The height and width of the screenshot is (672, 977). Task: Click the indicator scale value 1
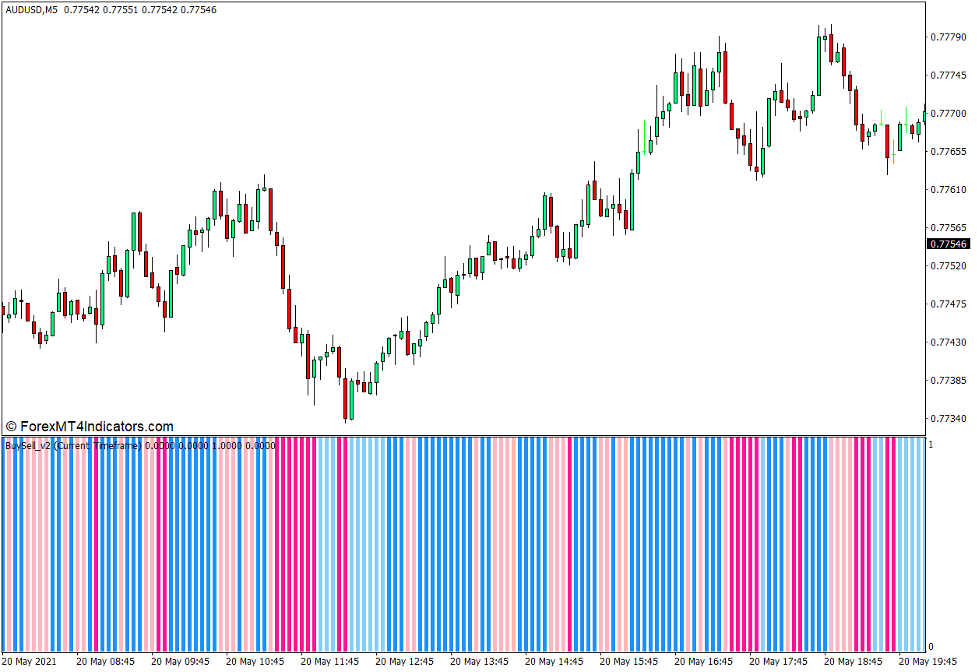click(932, 443)
